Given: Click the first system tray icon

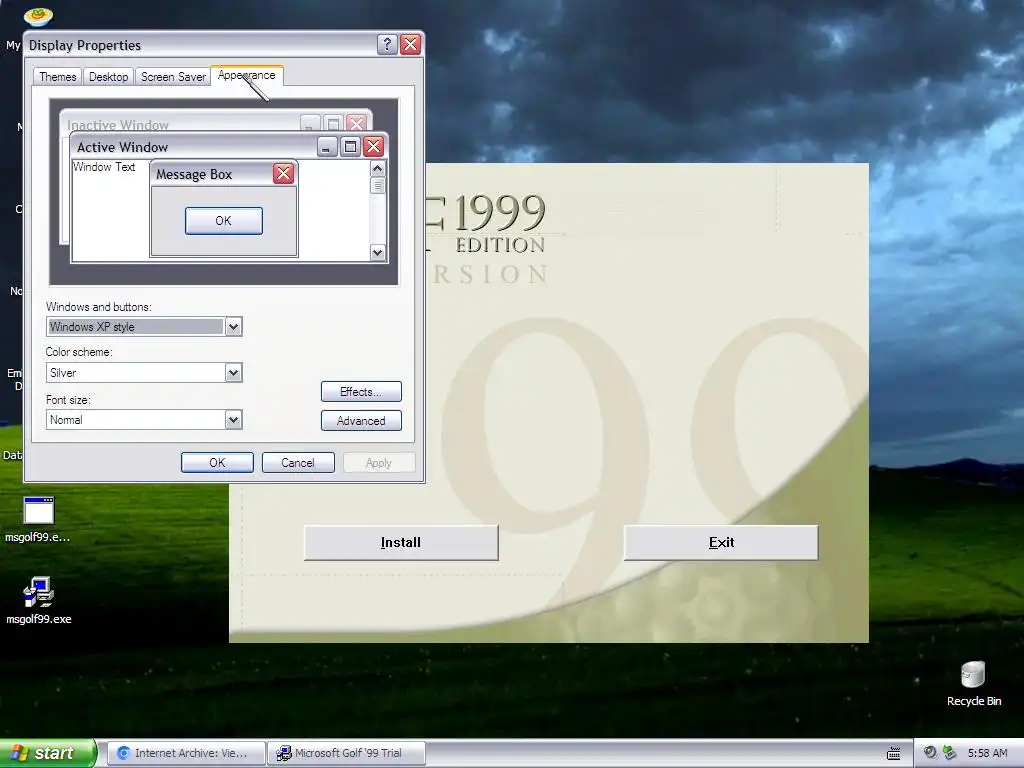Looking at the screenshot, I should coord(929,753).
